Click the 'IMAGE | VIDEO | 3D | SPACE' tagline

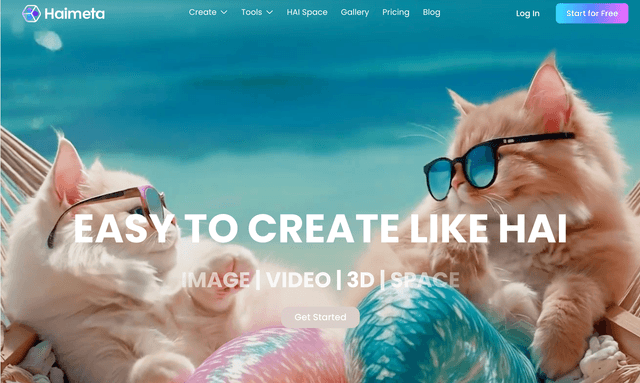pyautogui.click(x=320, y=280)
